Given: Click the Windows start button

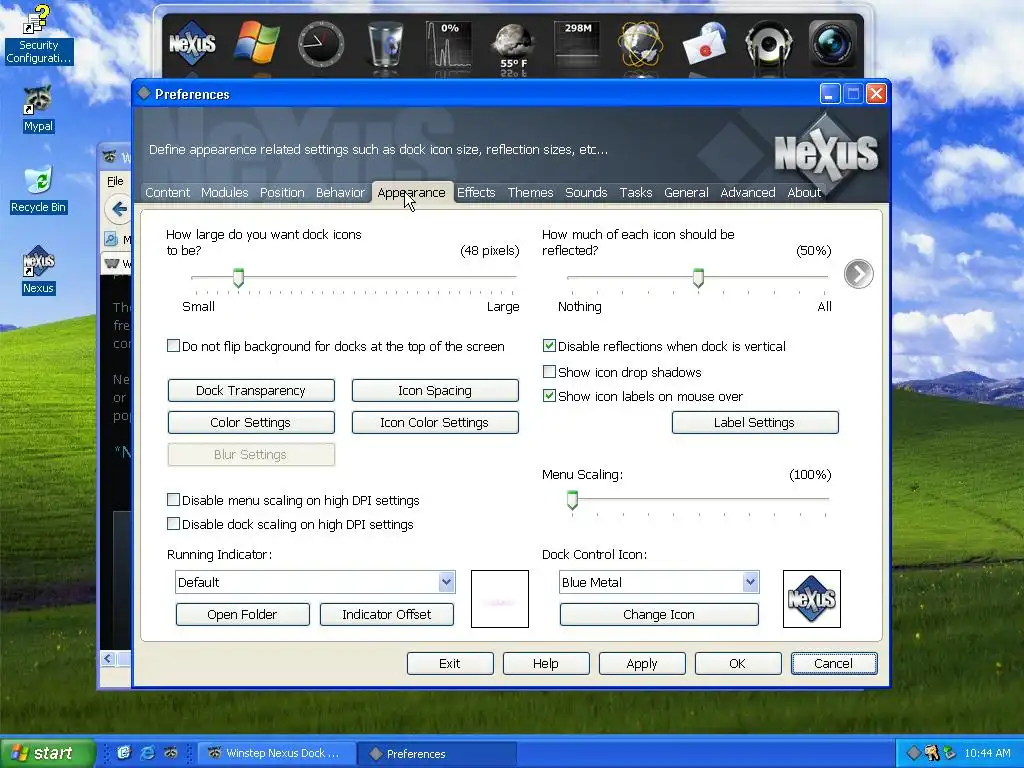Looking at the screenshot, I should [47, 753].
